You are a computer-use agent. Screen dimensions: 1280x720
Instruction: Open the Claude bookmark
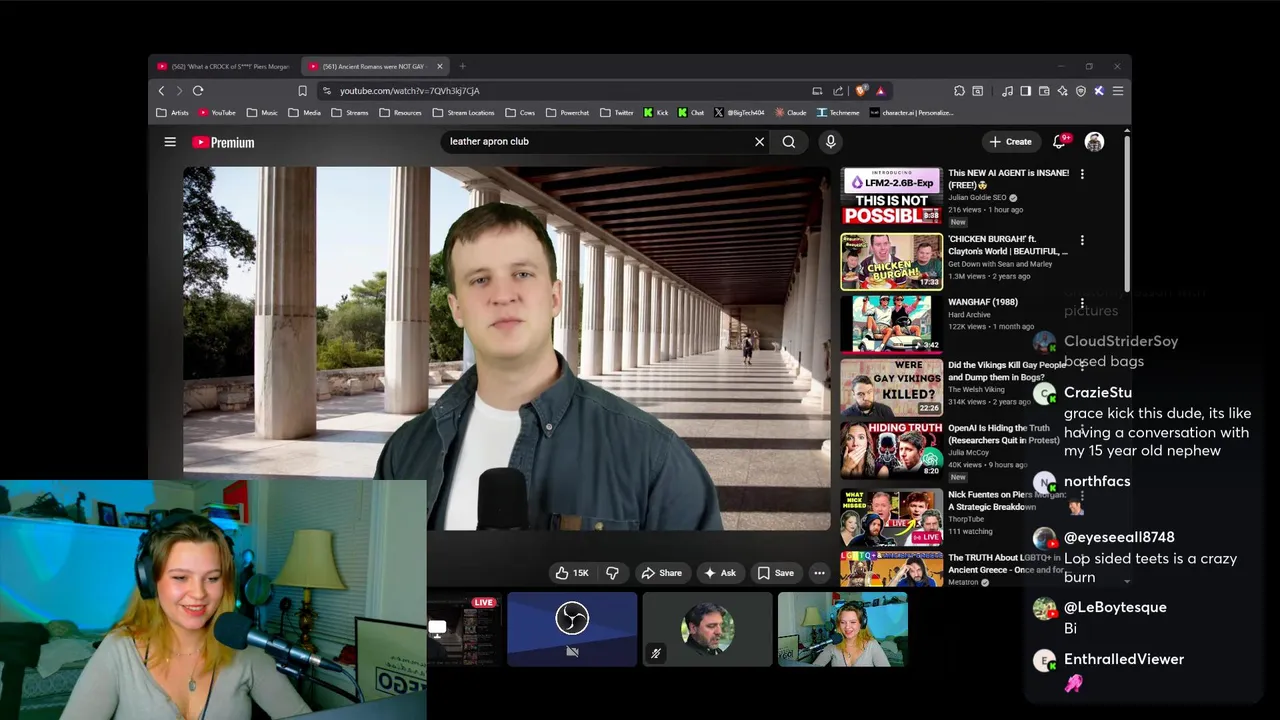791,113
